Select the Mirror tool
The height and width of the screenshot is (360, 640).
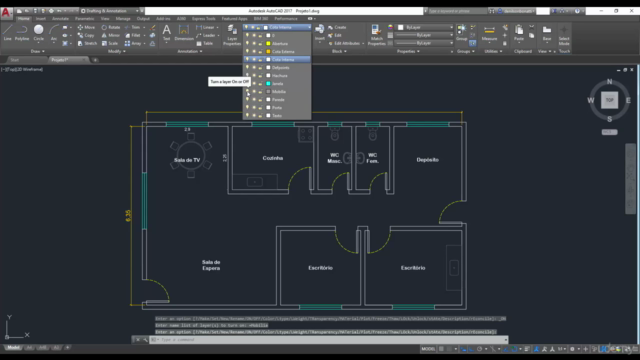110,36
